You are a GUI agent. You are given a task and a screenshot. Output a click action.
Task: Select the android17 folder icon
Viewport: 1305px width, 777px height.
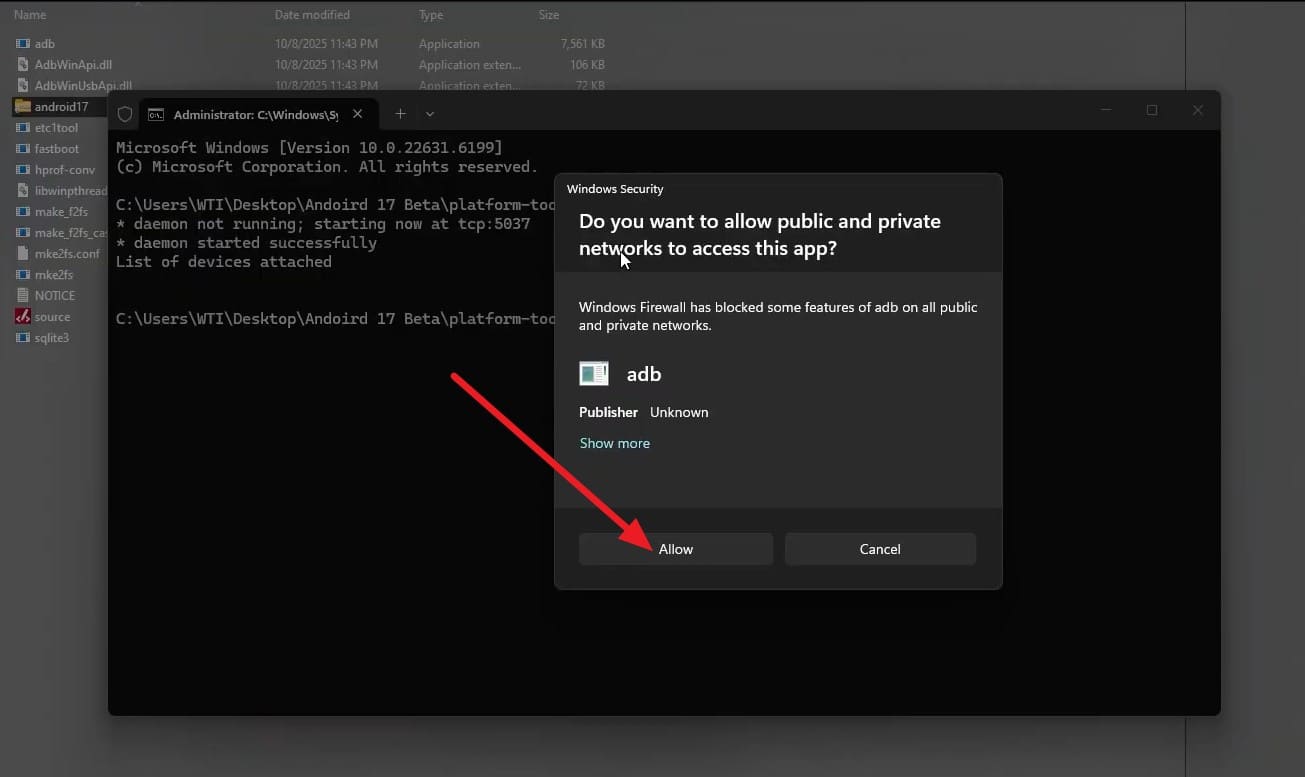click(x=22, y=106)
